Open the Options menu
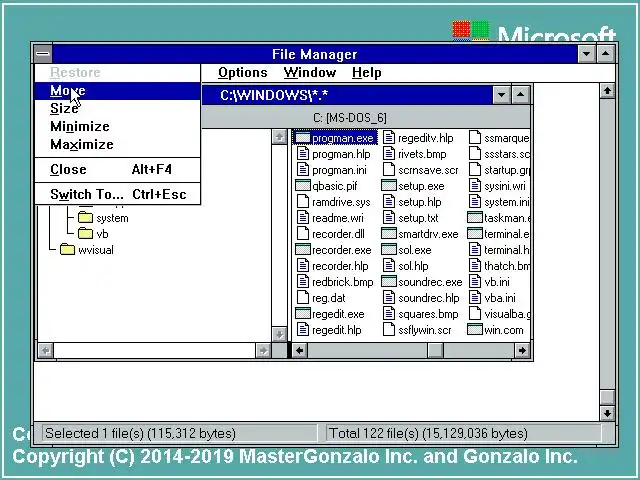640x480 pixels. [x=242, y=73]
